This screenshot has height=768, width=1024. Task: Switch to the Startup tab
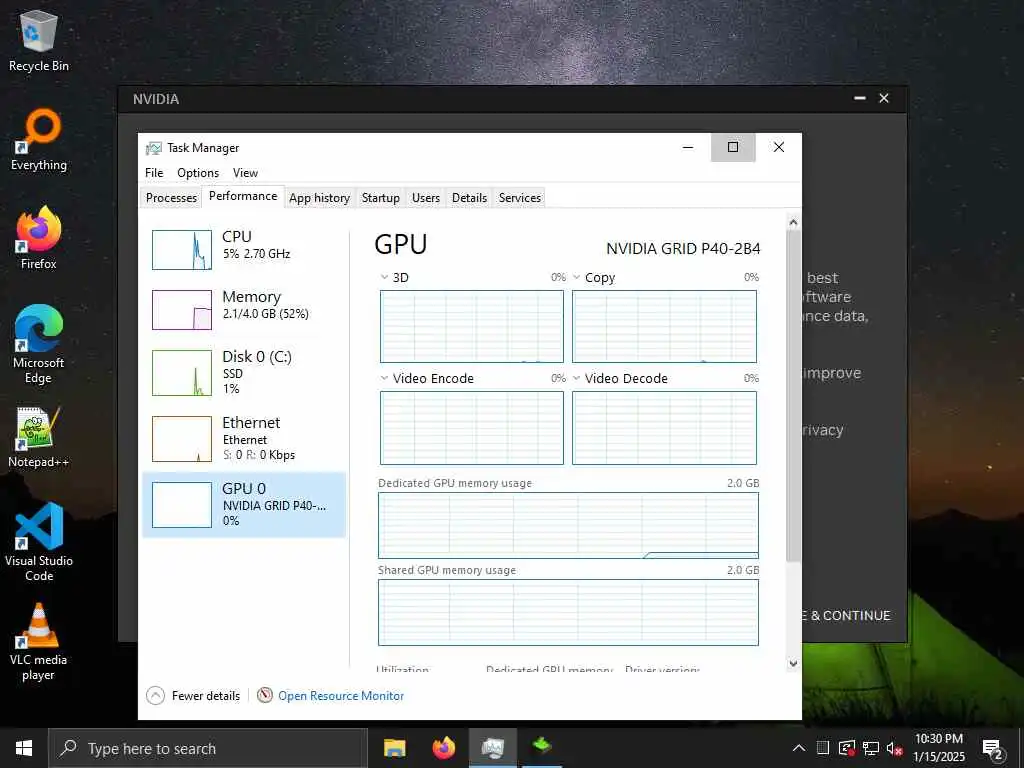pyautogui.click(x=381, y=198)
